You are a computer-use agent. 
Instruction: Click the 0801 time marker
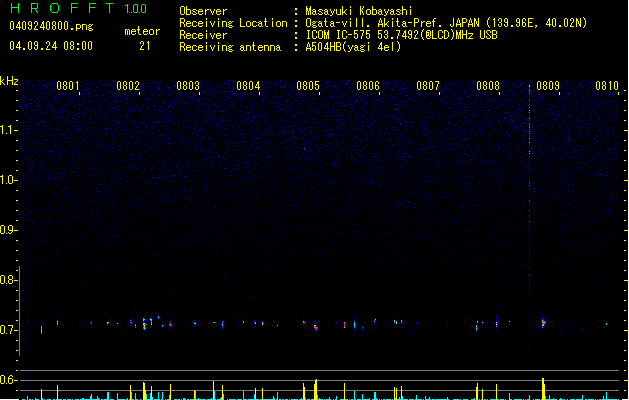[67, 85]
